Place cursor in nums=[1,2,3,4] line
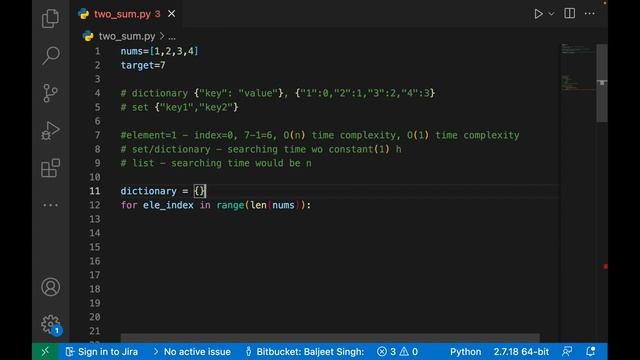This screenshot has width=640, height=360. 159,51
